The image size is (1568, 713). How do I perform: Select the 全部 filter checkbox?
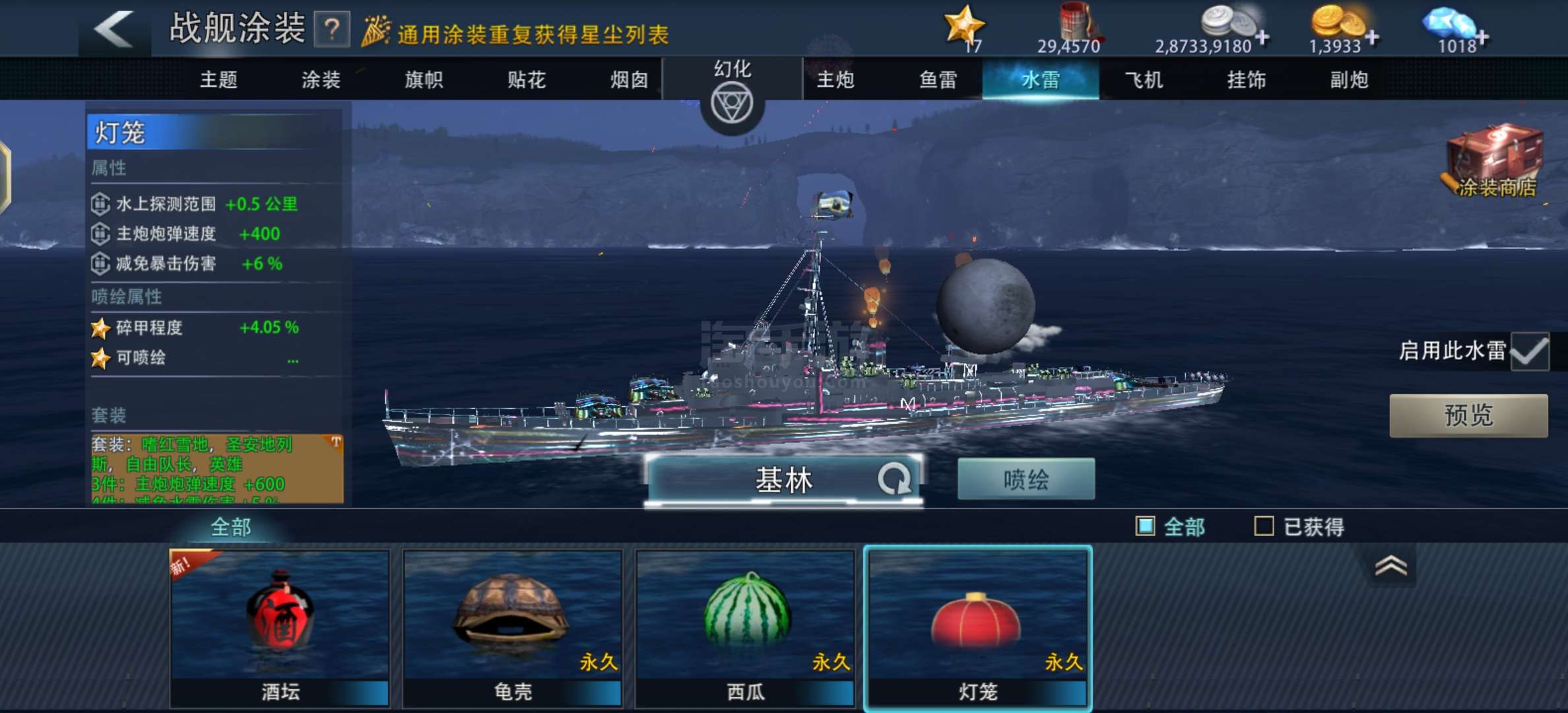[1145, 526]
